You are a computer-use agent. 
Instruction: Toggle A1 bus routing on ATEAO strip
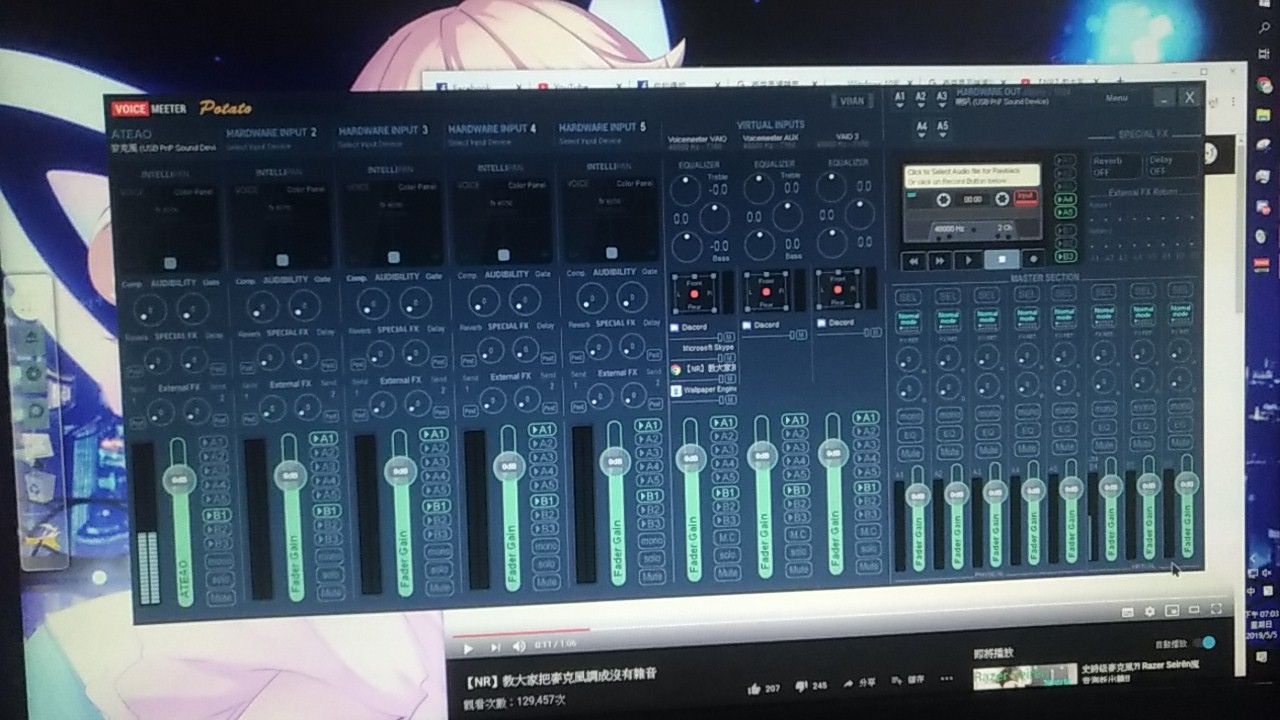215,442
